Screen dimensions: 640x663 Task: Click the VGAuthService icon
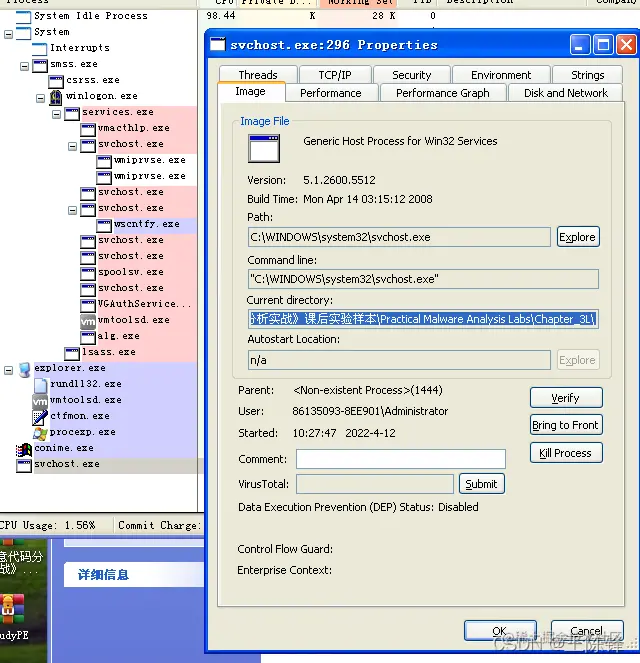click(x=88, y=305)
